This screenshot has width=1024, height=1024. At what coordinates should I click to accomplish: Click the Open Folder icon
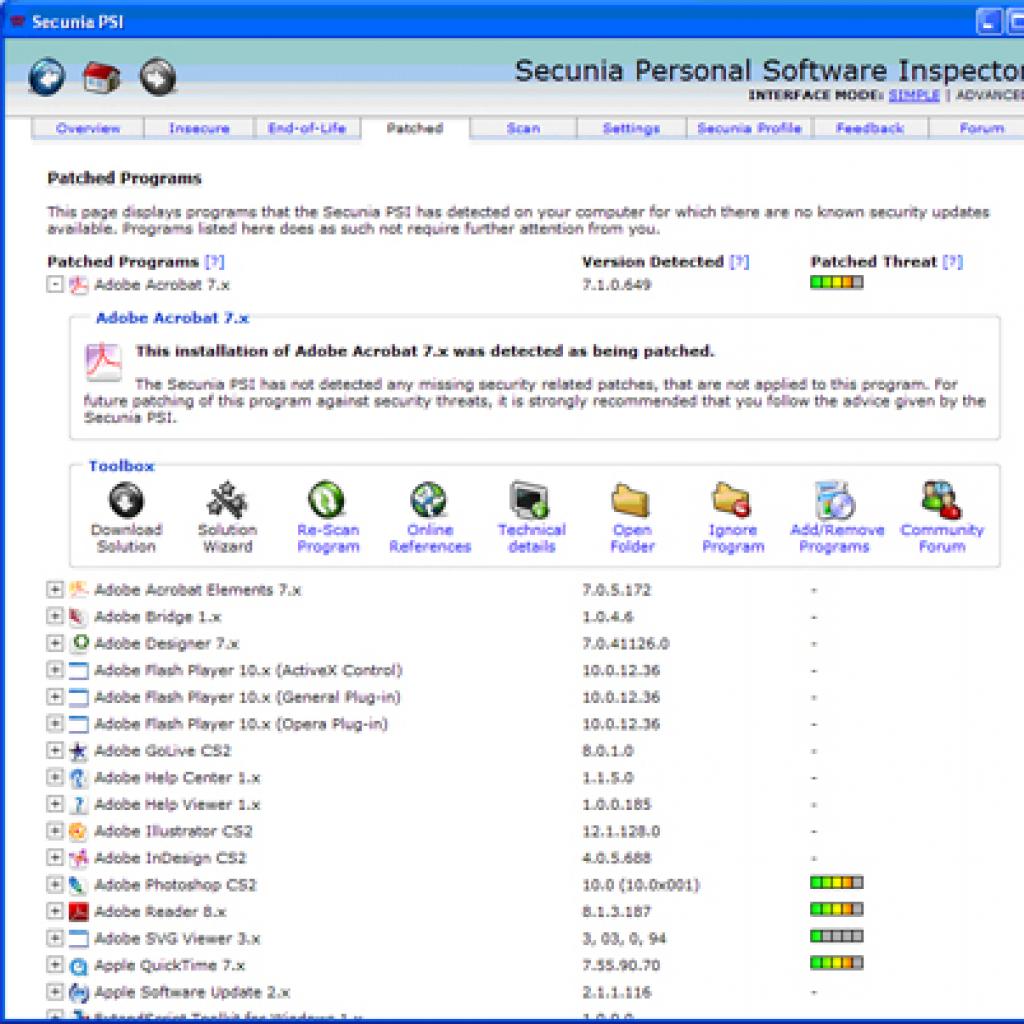pos(630,501)
